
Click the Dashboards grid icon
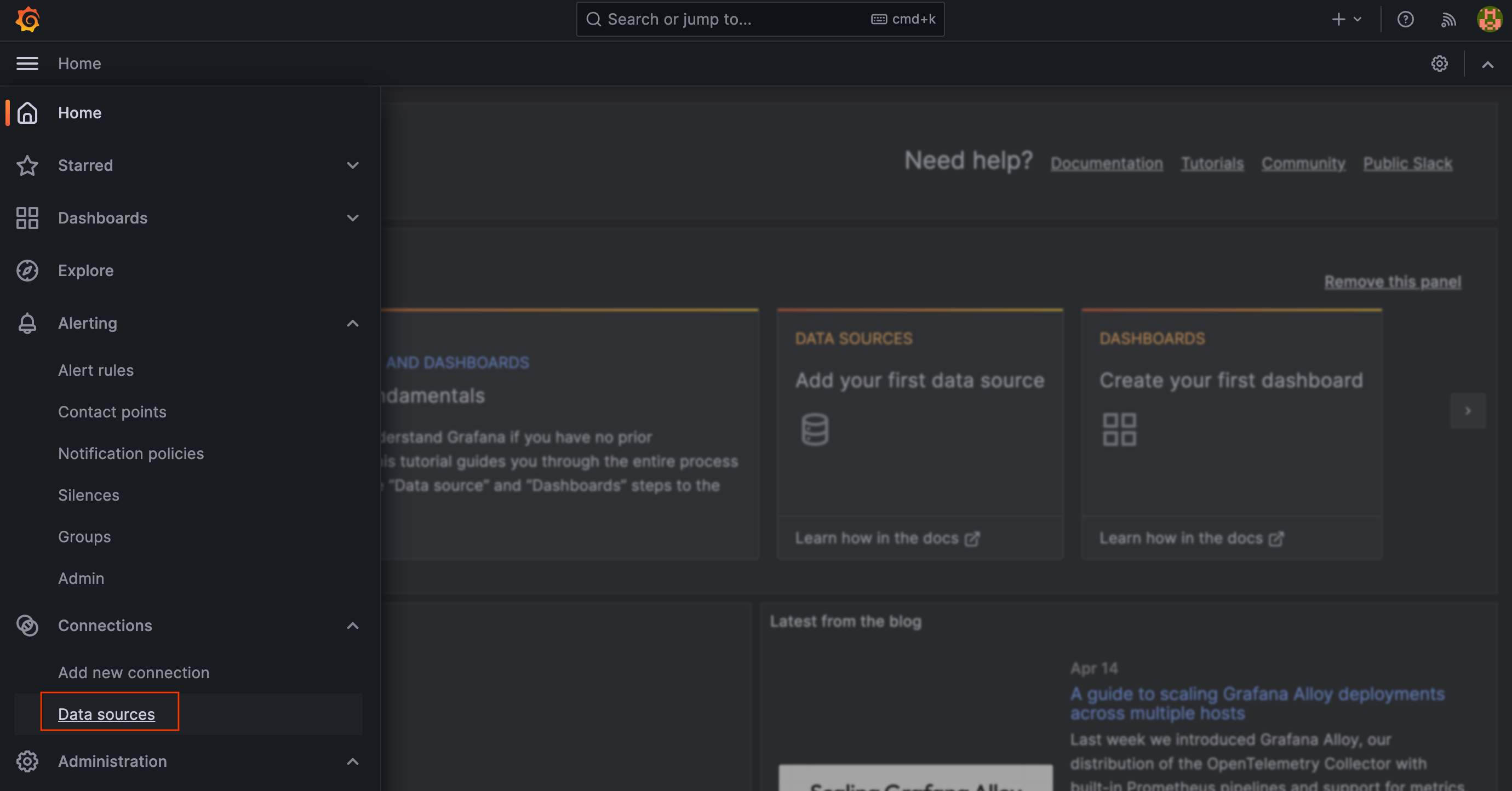(x=27, y=217)
